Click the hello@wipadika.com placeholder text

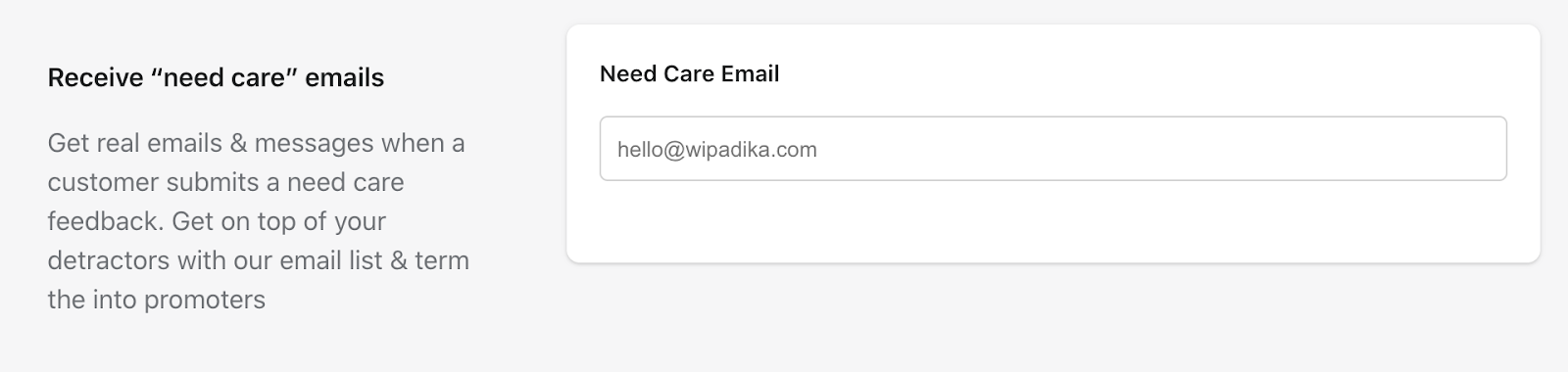(x=717, y=150)
